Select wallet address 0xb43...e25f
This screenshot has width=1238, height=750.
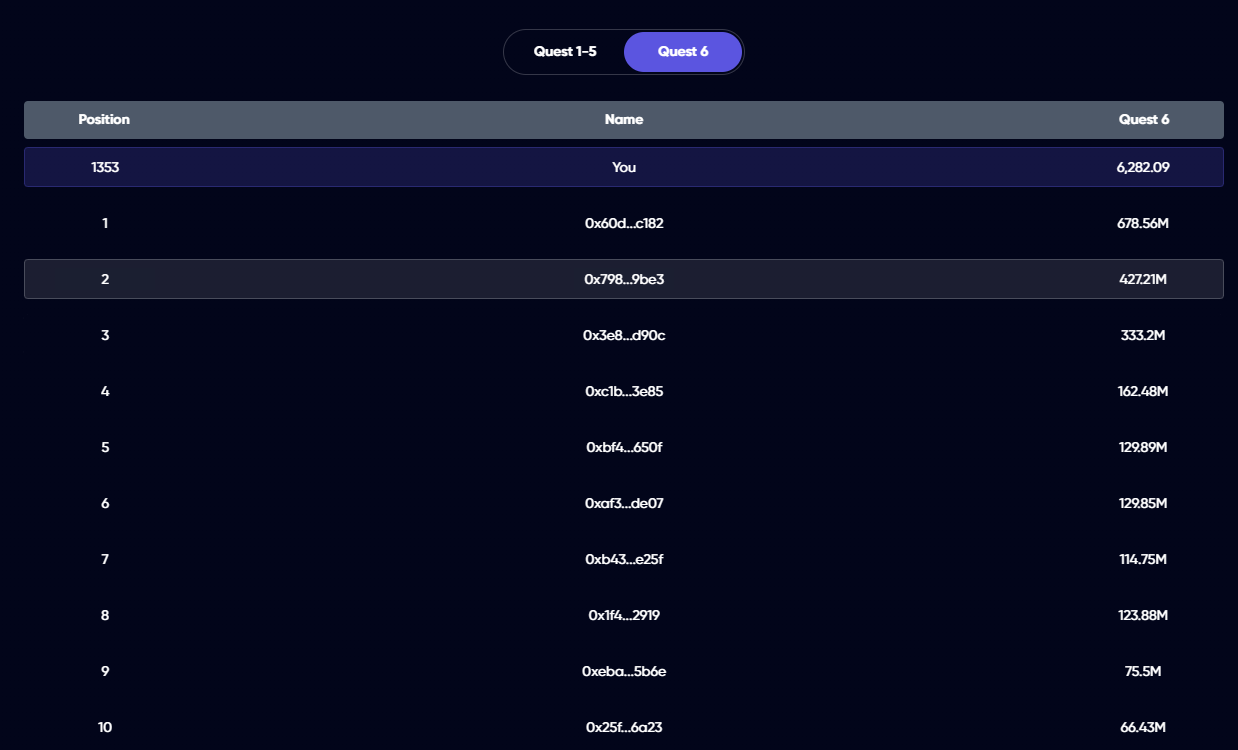pyautogui.click(x=624, y=560)
